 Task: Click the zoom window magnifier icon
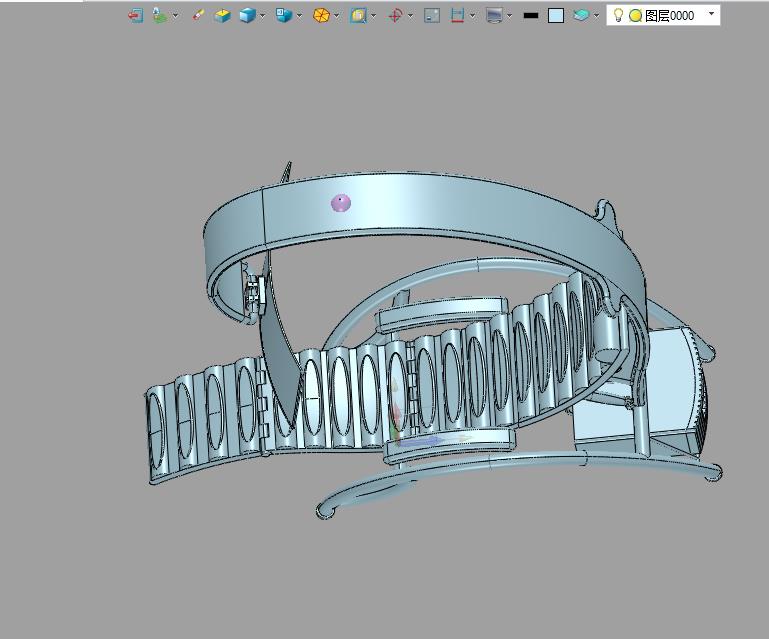click(358, 16)
